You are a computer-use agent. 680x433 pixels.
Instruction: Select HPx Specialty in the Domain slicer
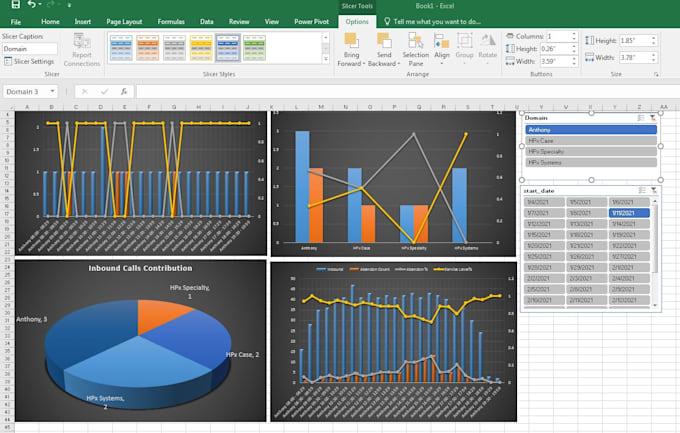point(591,151)
